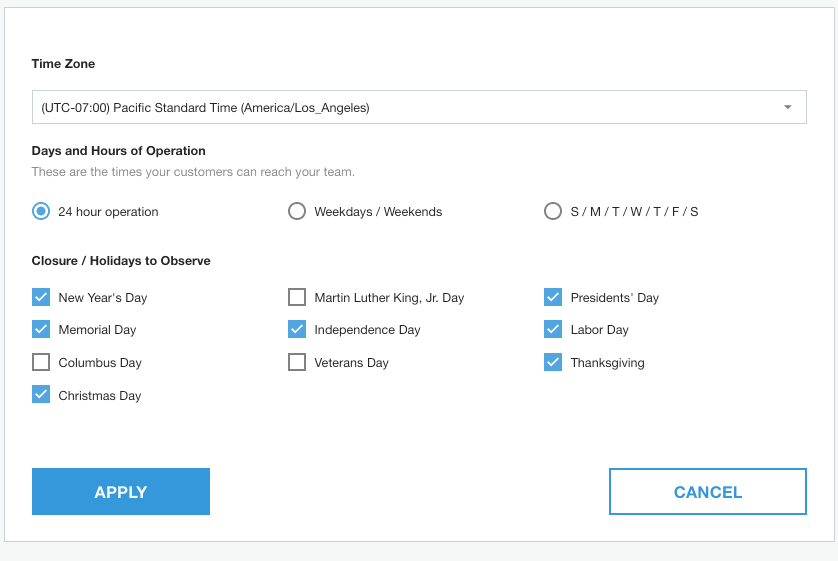Click the Veterans Day label text
The height and width of the screenshot is (561, 838).
pyautogui.click(x=351, y=363)
